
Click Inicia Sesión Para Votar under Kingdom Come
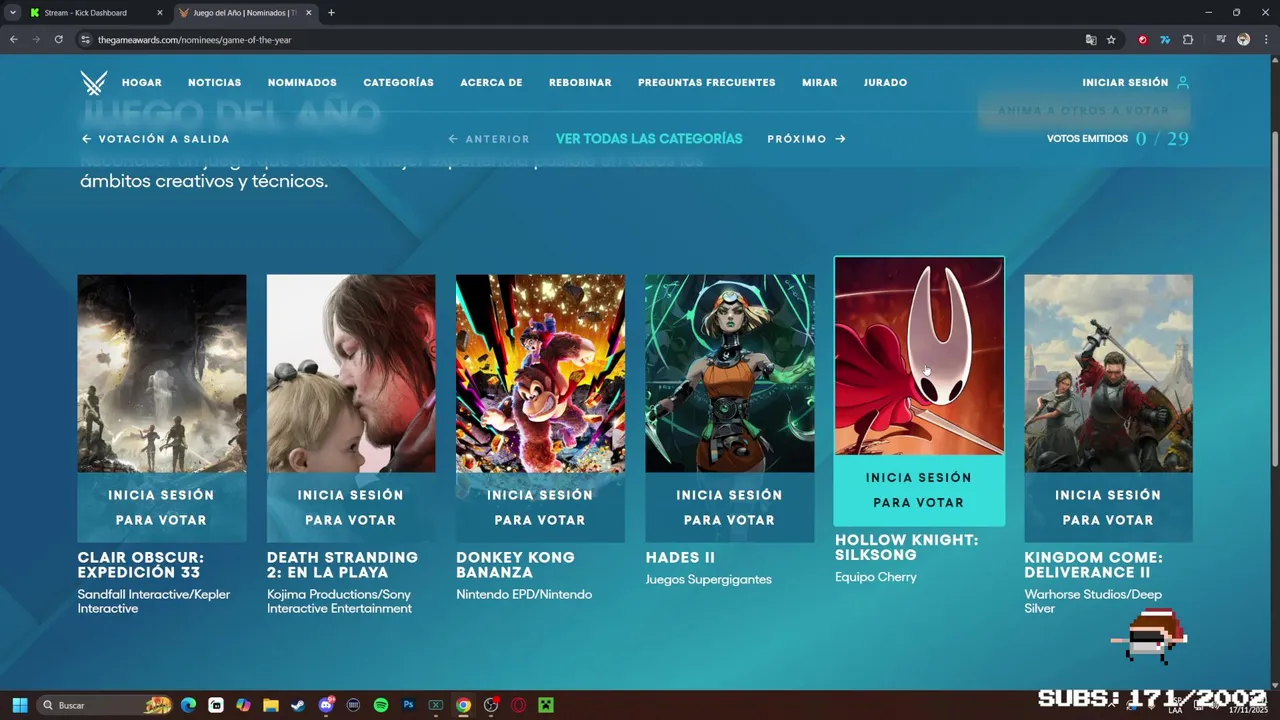1108,507
